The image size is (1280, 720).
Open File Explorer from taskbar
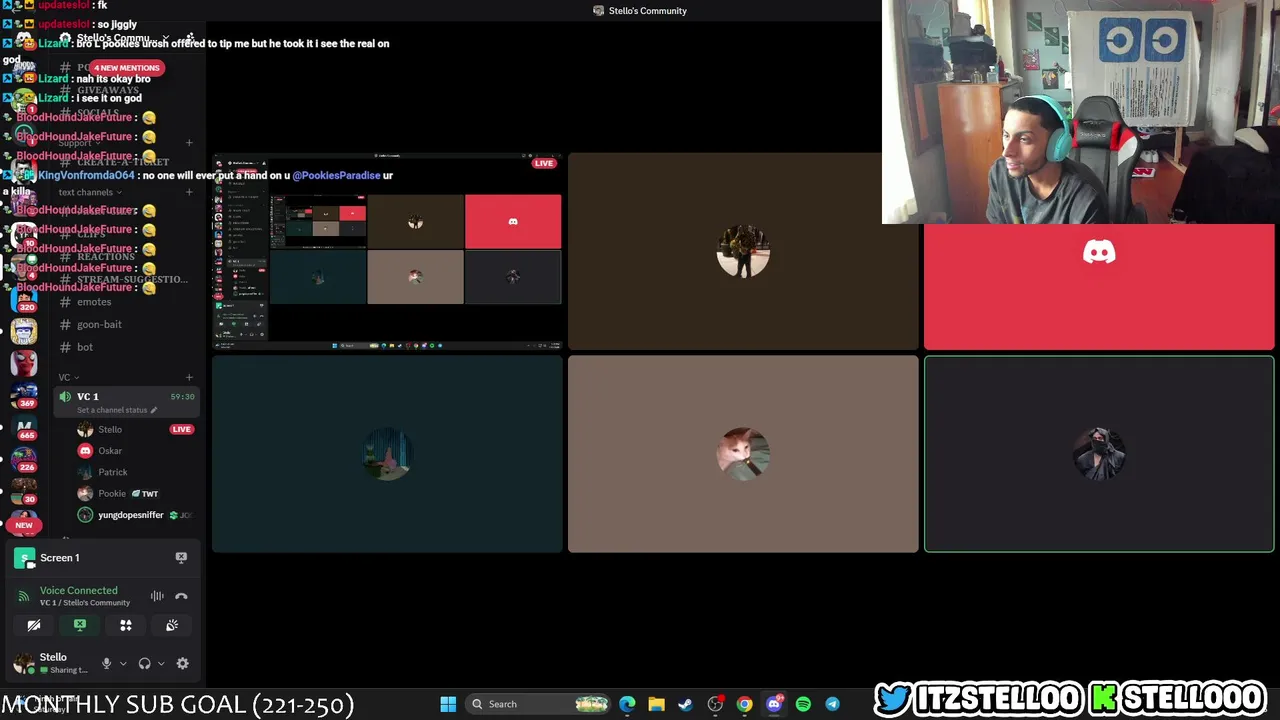point(656,704)
